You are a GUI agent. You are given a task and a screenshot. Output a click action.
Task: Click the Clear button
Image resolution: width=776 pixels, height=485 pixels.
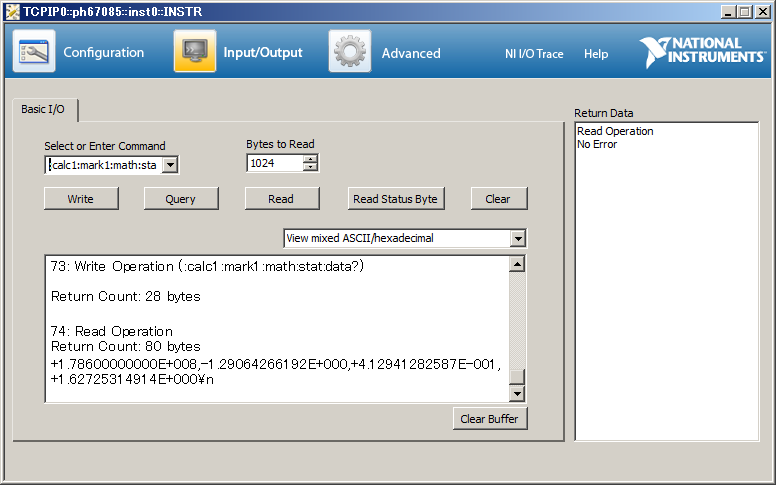499,198
